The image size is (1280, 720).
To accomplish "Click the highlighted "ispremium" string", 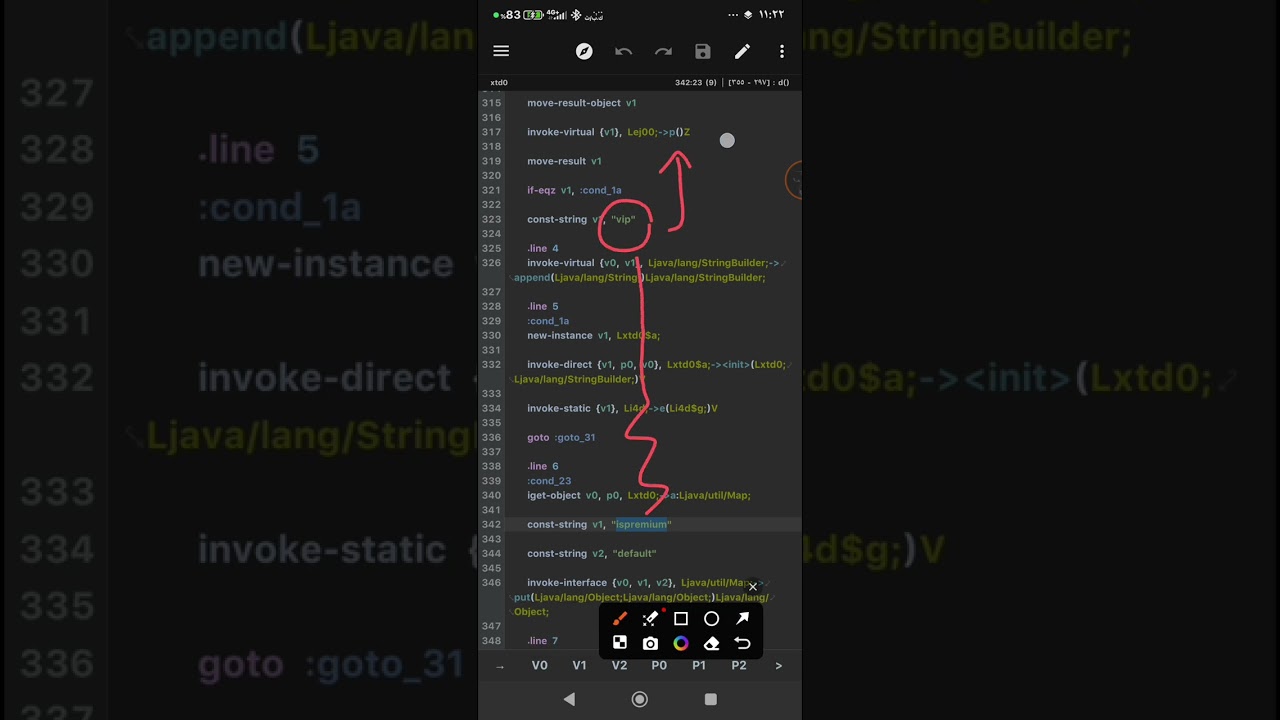I will click(x=641, y=525).
